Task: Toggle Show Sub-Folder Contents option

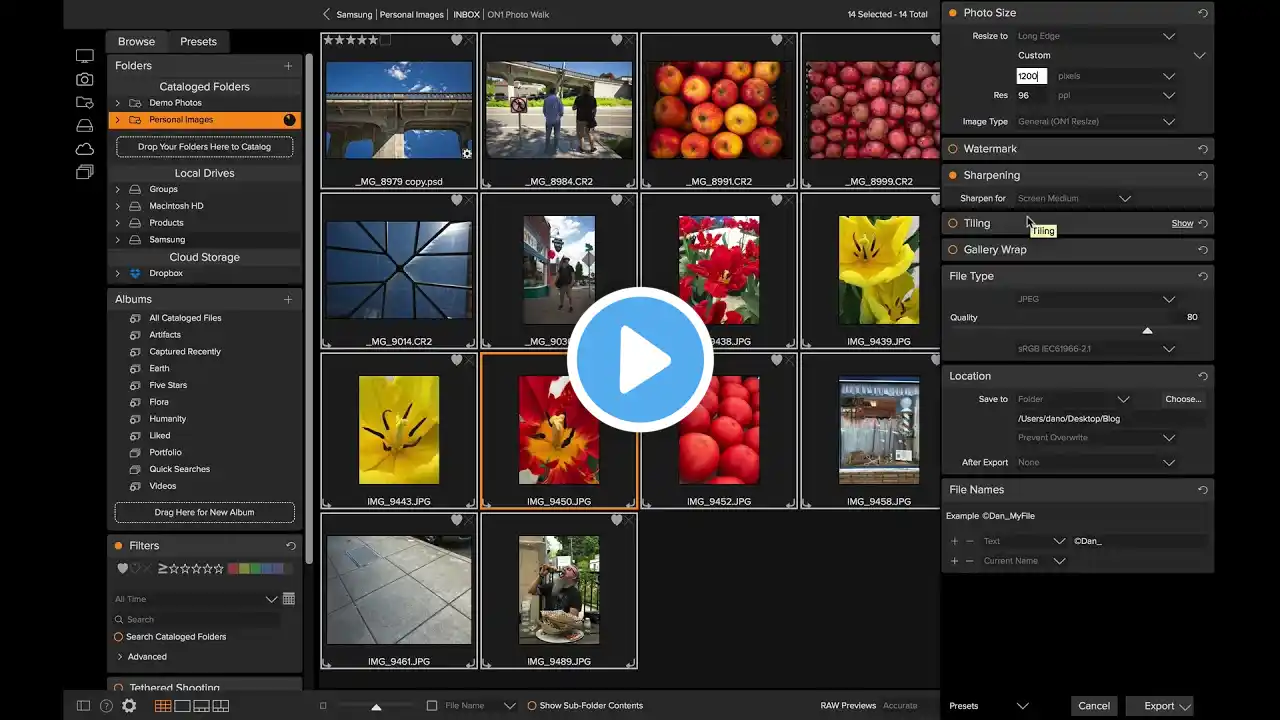Action: (x=532, y=706)
